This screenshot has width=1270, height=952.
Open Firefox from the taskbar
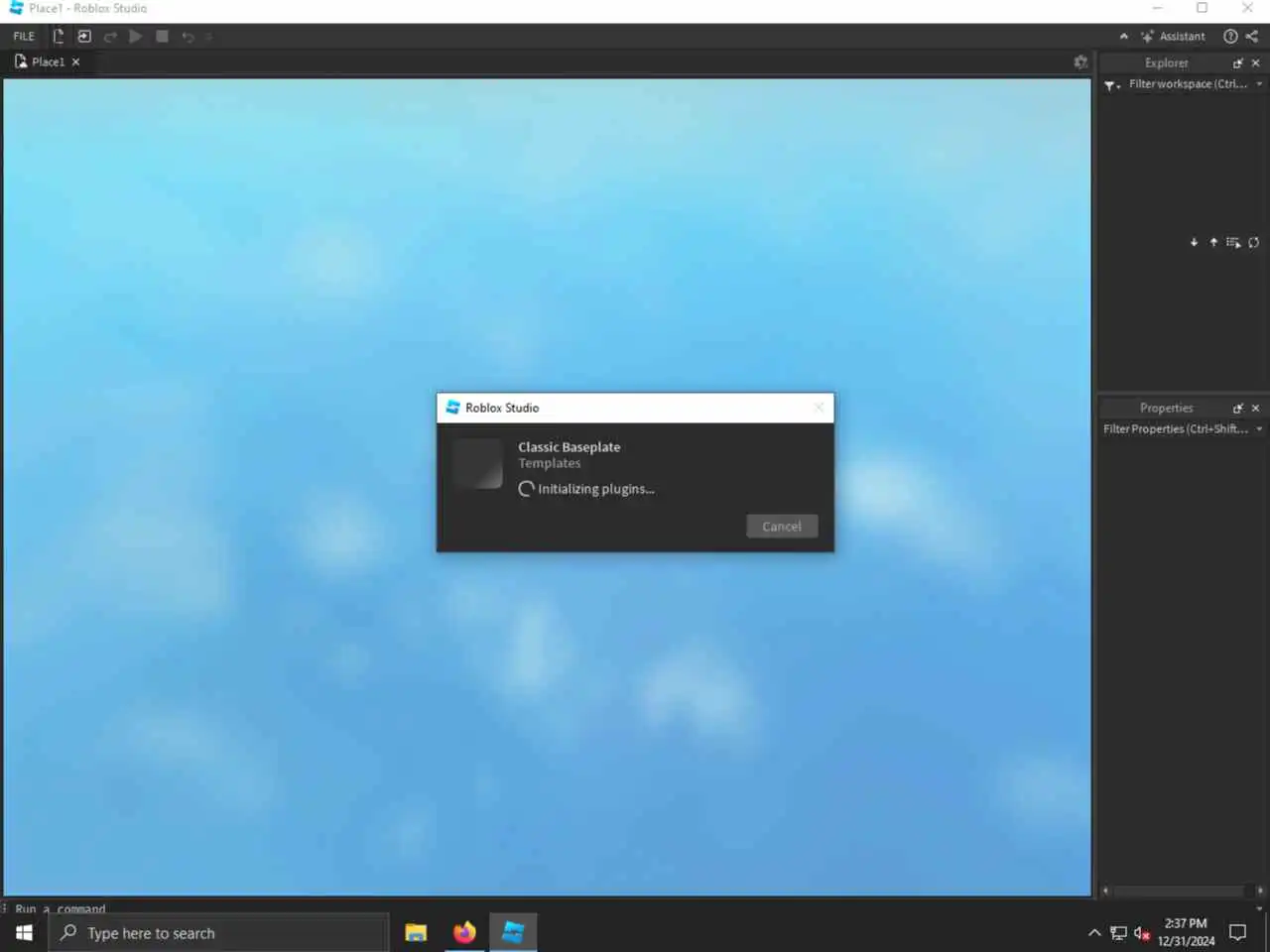(x=464, y=933)
